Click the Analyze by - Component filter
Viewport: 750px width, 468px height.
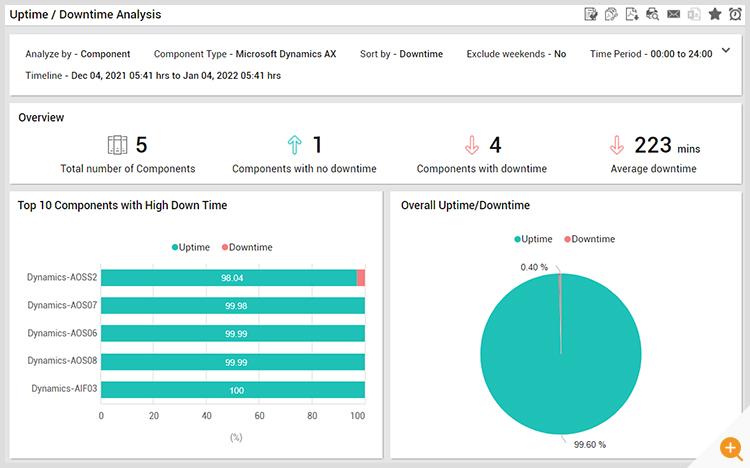(x=77, y=54)
